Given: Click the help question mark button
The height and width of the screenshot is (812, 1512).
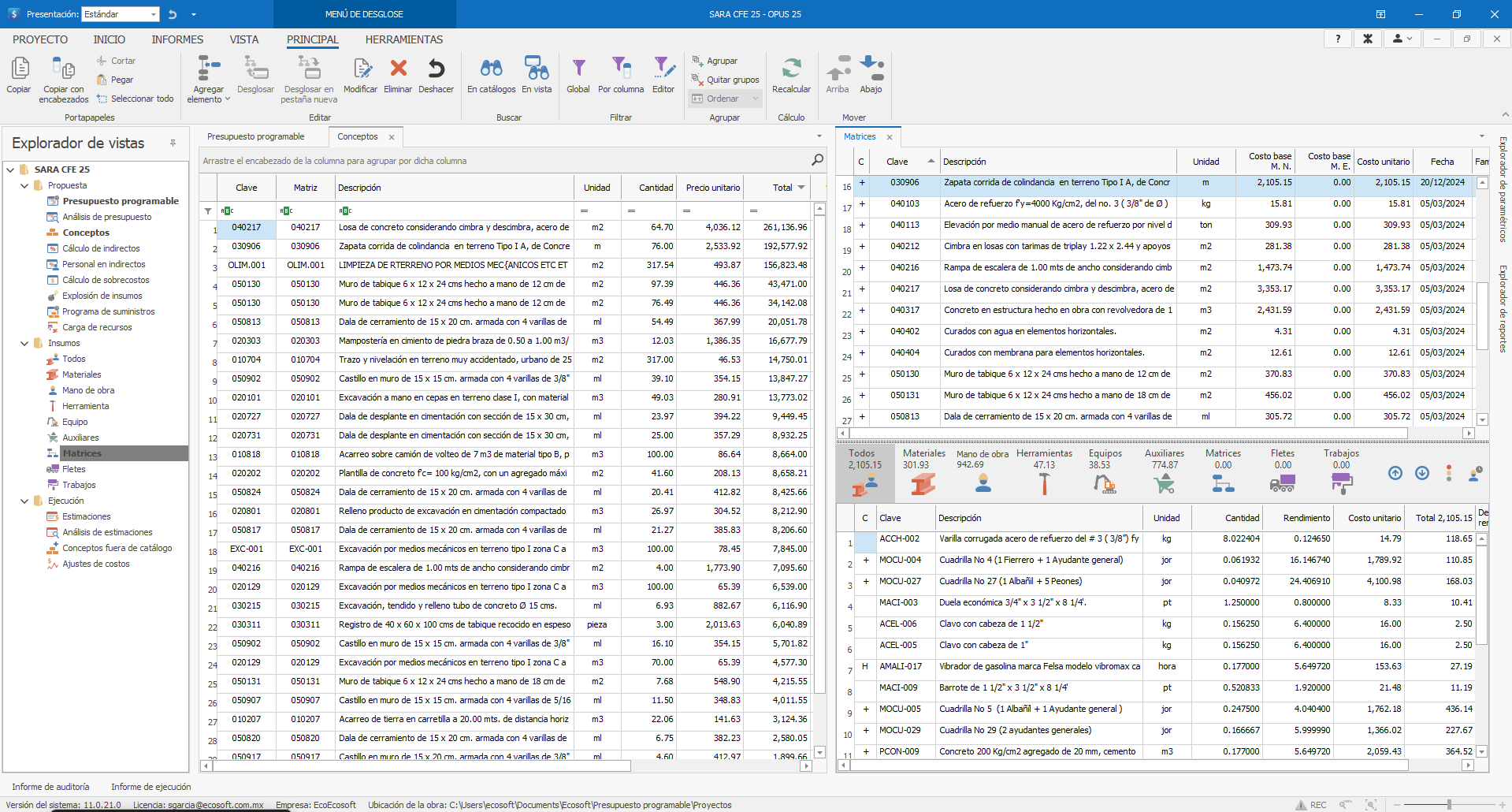Looking at the screenshot, I should pyautogui.click(x=1338, y=39).
